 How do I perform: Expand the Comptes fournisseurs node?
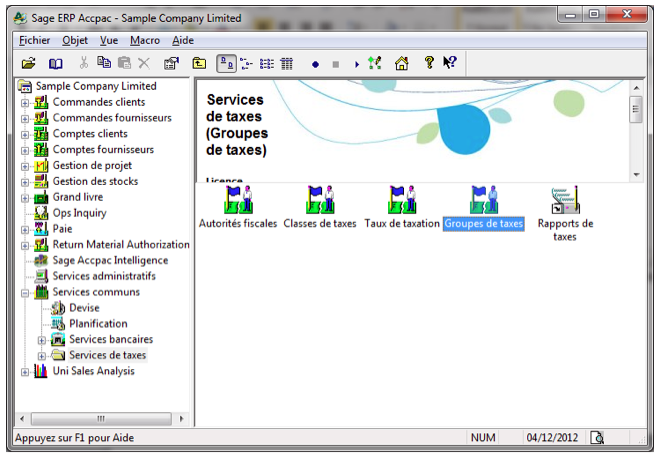pos(25,150)
